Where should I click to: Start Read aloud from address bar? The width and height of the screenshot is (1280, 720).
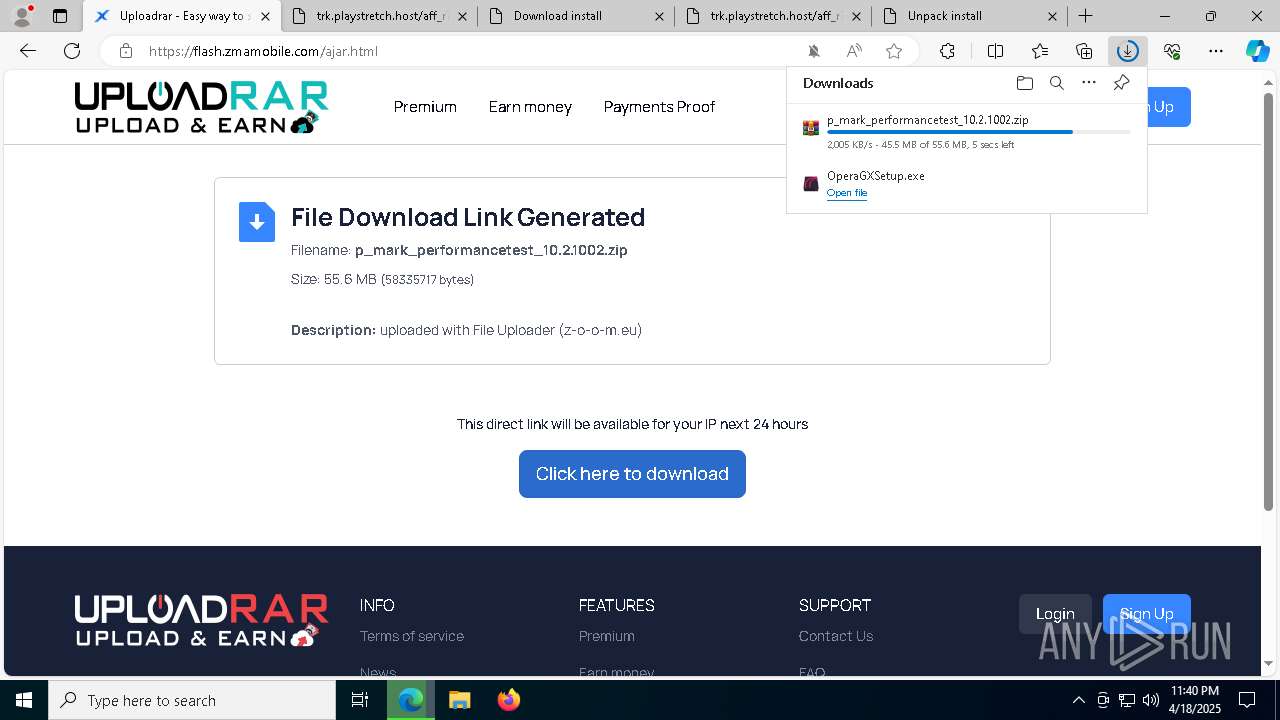(854, 51)
